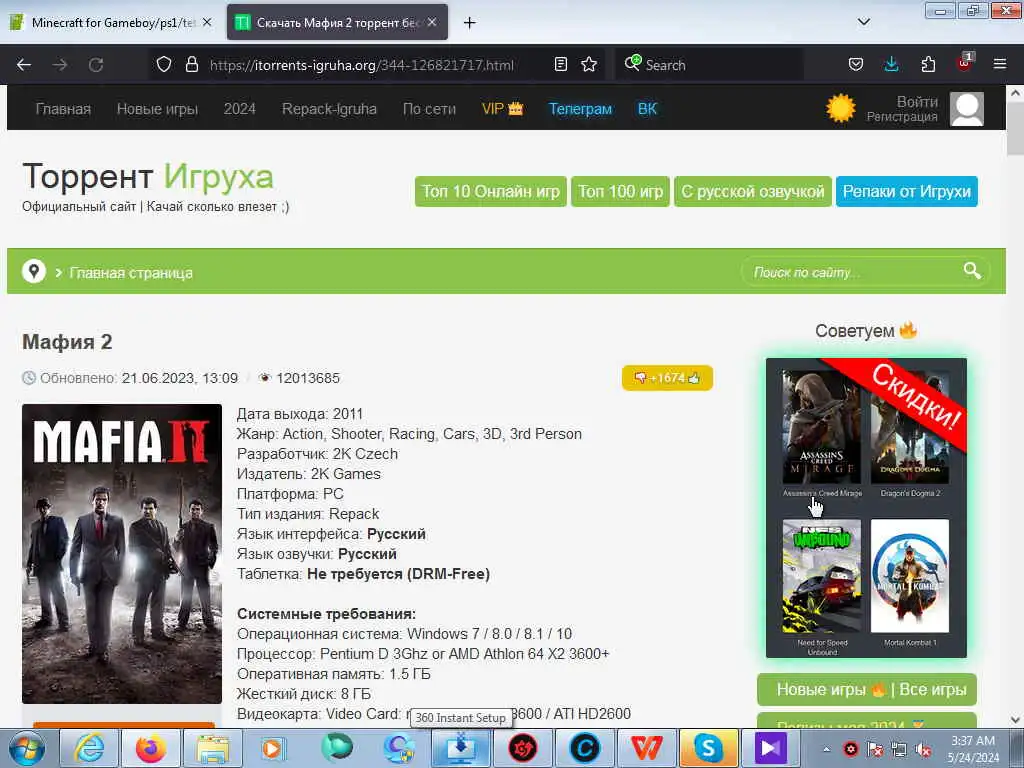Bookmark this page with the star icon
Viewport: 1024px width, 768px height.
point(589,64)
